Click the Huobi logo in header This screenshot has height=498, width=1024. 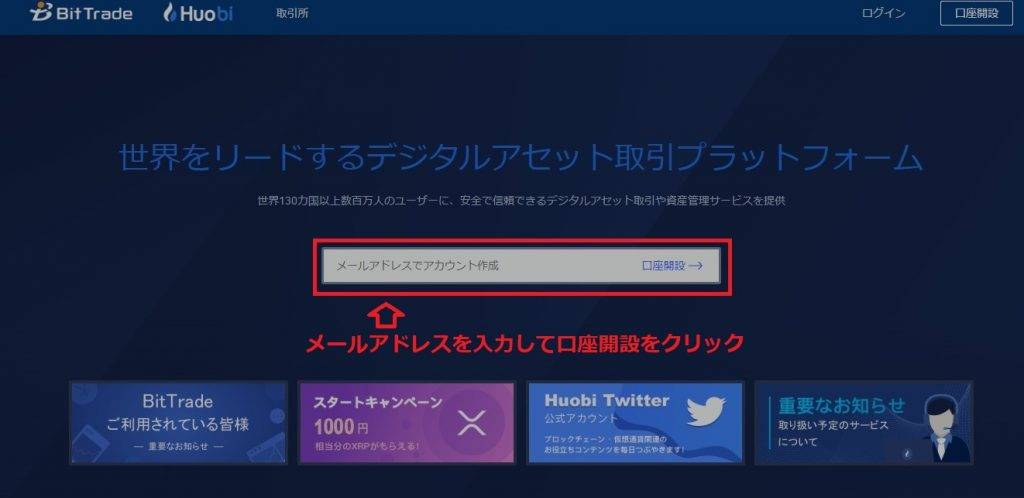pyautogui.click(x=198, y=13)
